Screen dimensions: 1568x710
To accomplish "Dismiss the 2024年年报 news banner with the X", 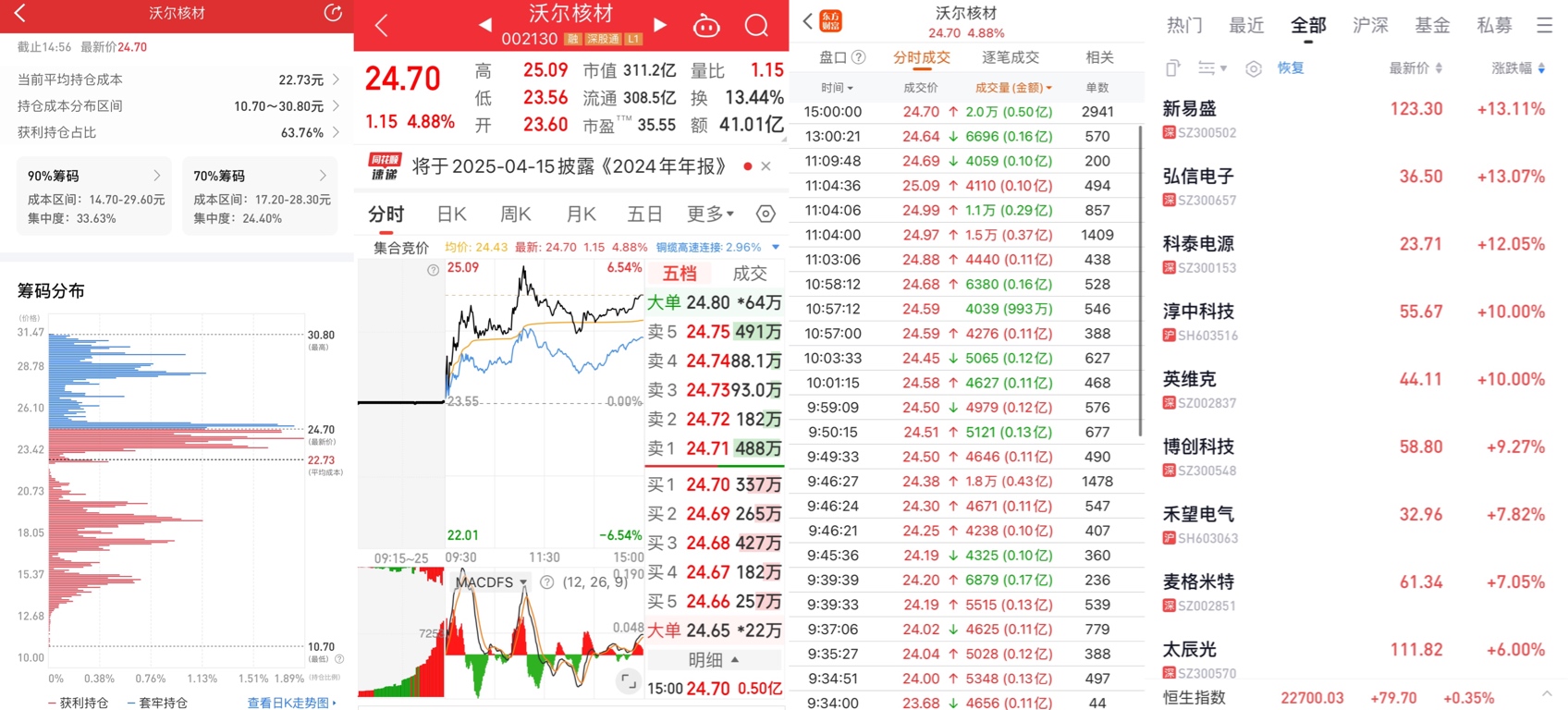I will pos(766,166).
